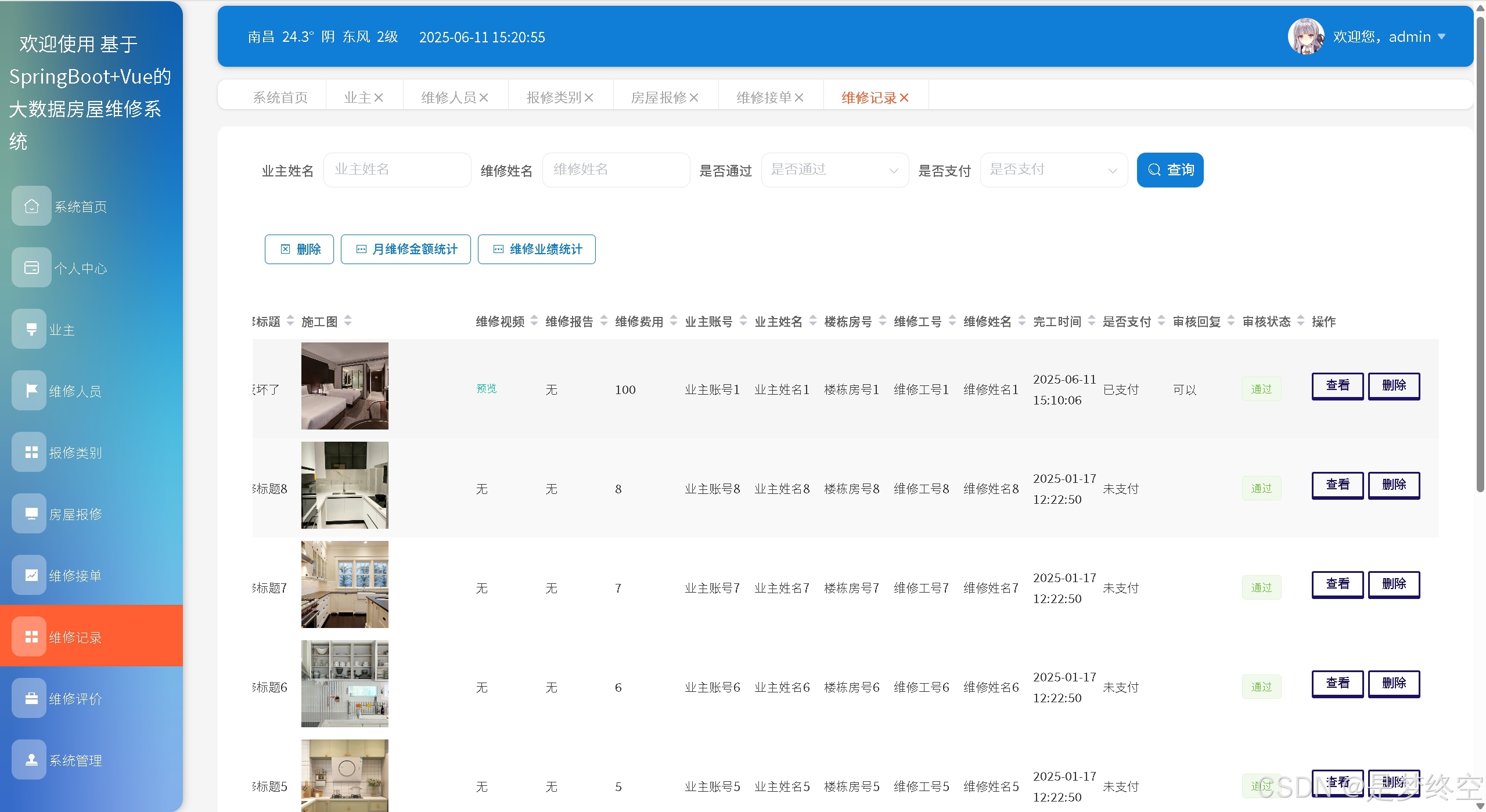Click the 维修人员 flag icon

[31, 391]
